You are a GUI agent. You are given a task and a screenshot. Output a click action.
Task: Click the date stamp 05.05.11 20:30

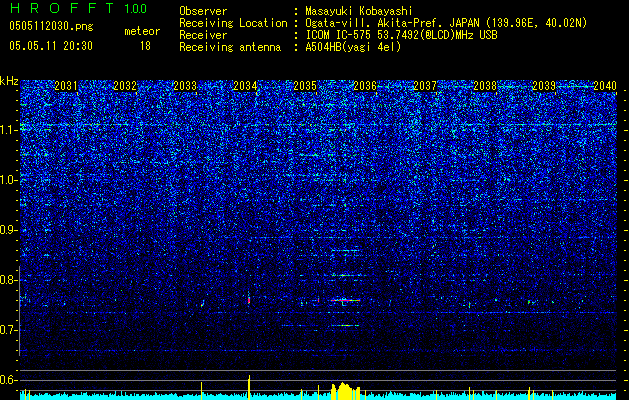[51, 46]
